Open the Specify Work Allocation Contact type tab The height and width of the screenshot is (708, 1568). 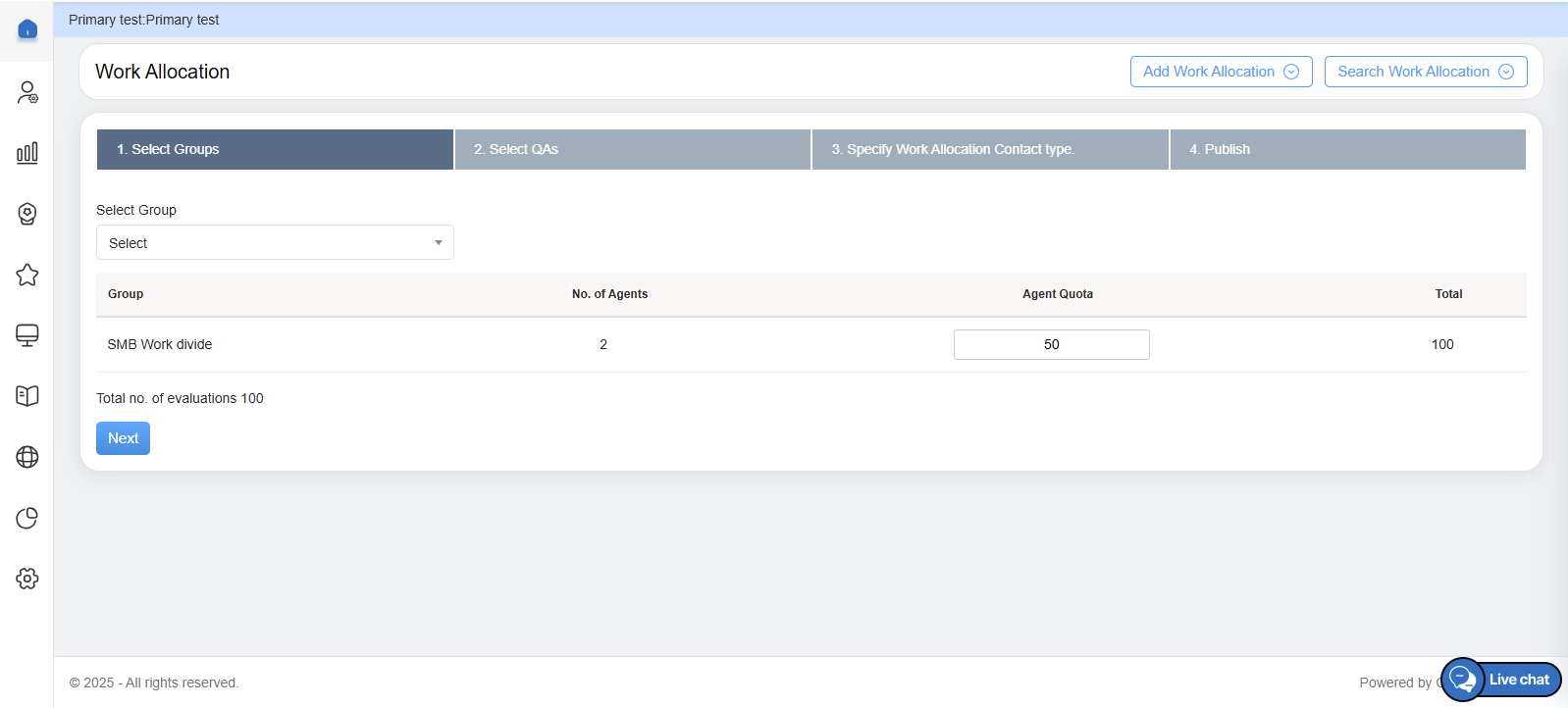pos(989,149)
